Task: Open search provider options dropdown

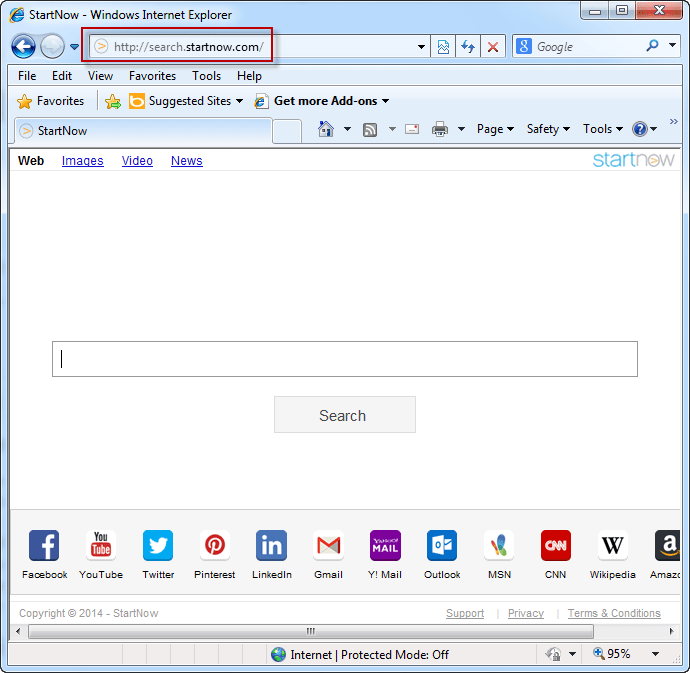Action: tap(672, 45)
